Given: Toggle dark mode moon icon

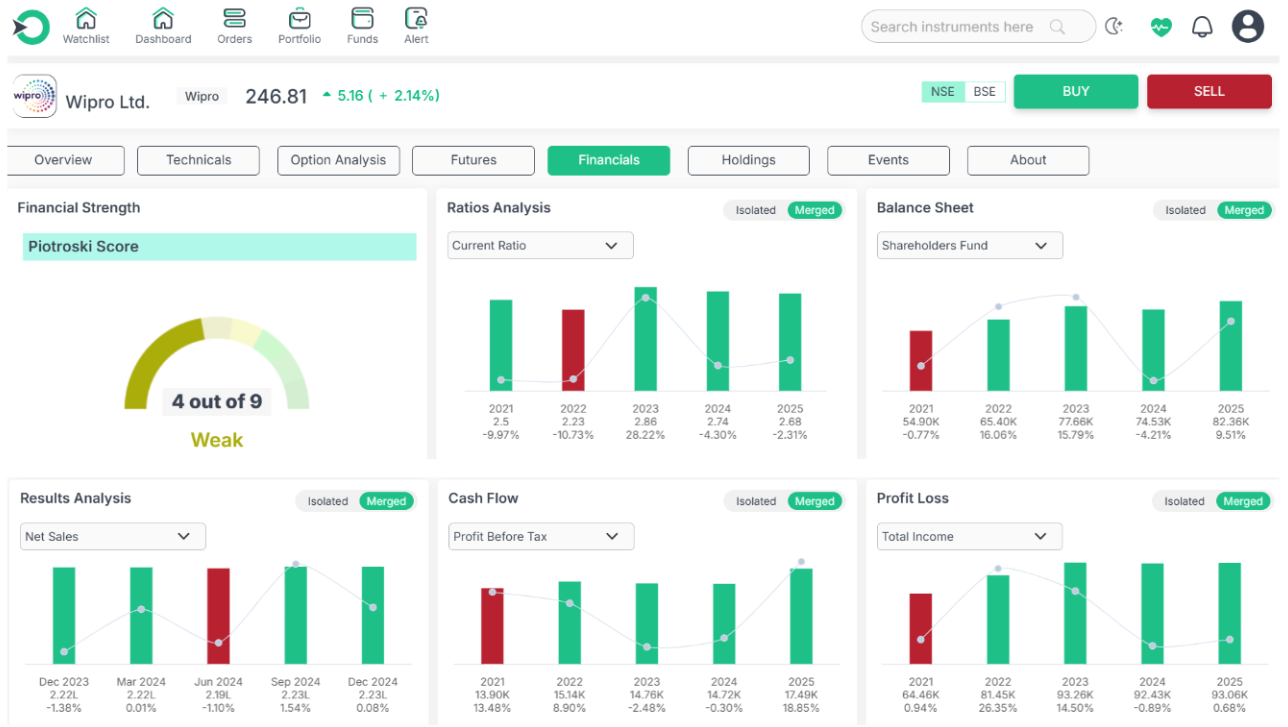Looking at the screenshot, I should [1114, 27].
